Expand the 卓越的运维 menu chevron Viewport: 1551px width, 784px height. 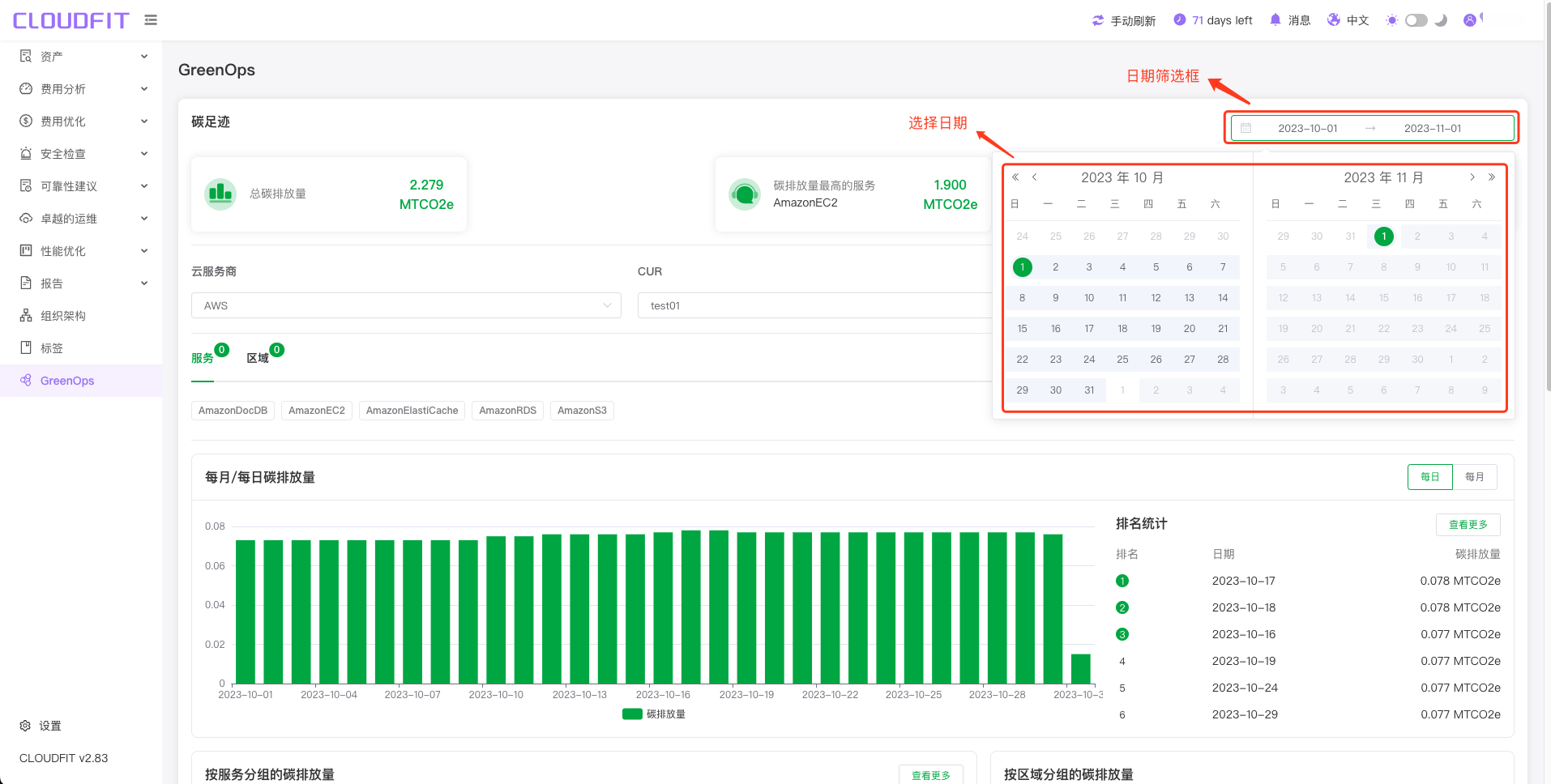tap(144, 218)
